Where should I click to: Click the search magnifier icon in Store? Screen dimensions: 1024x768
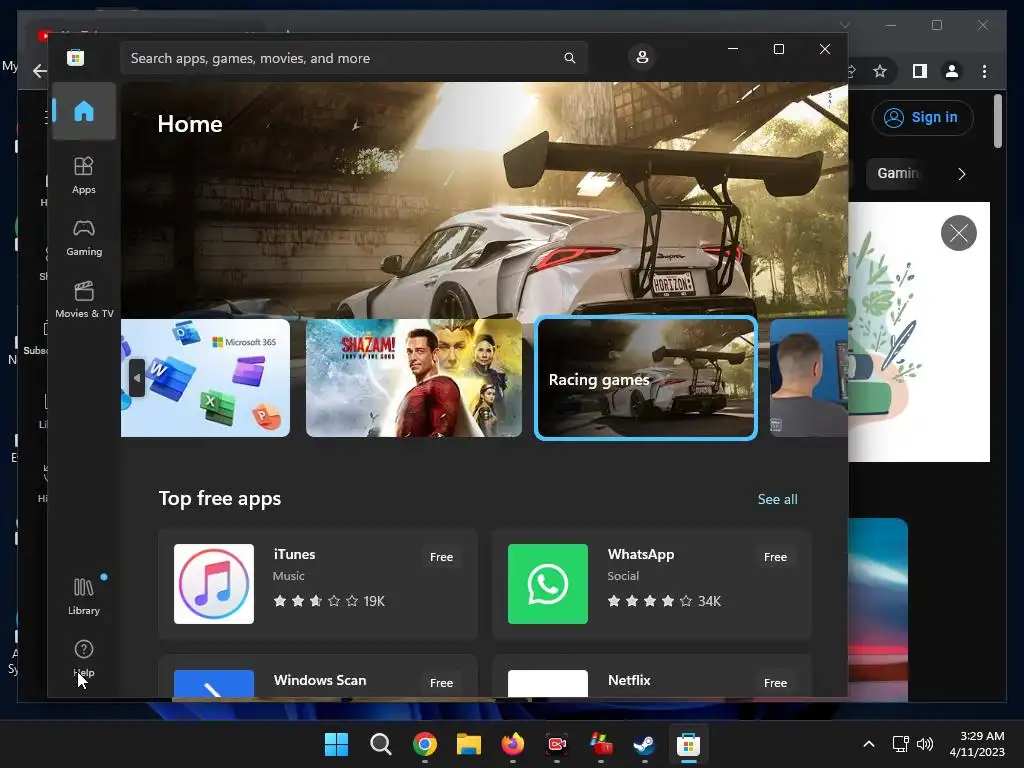tap(569, 58)
